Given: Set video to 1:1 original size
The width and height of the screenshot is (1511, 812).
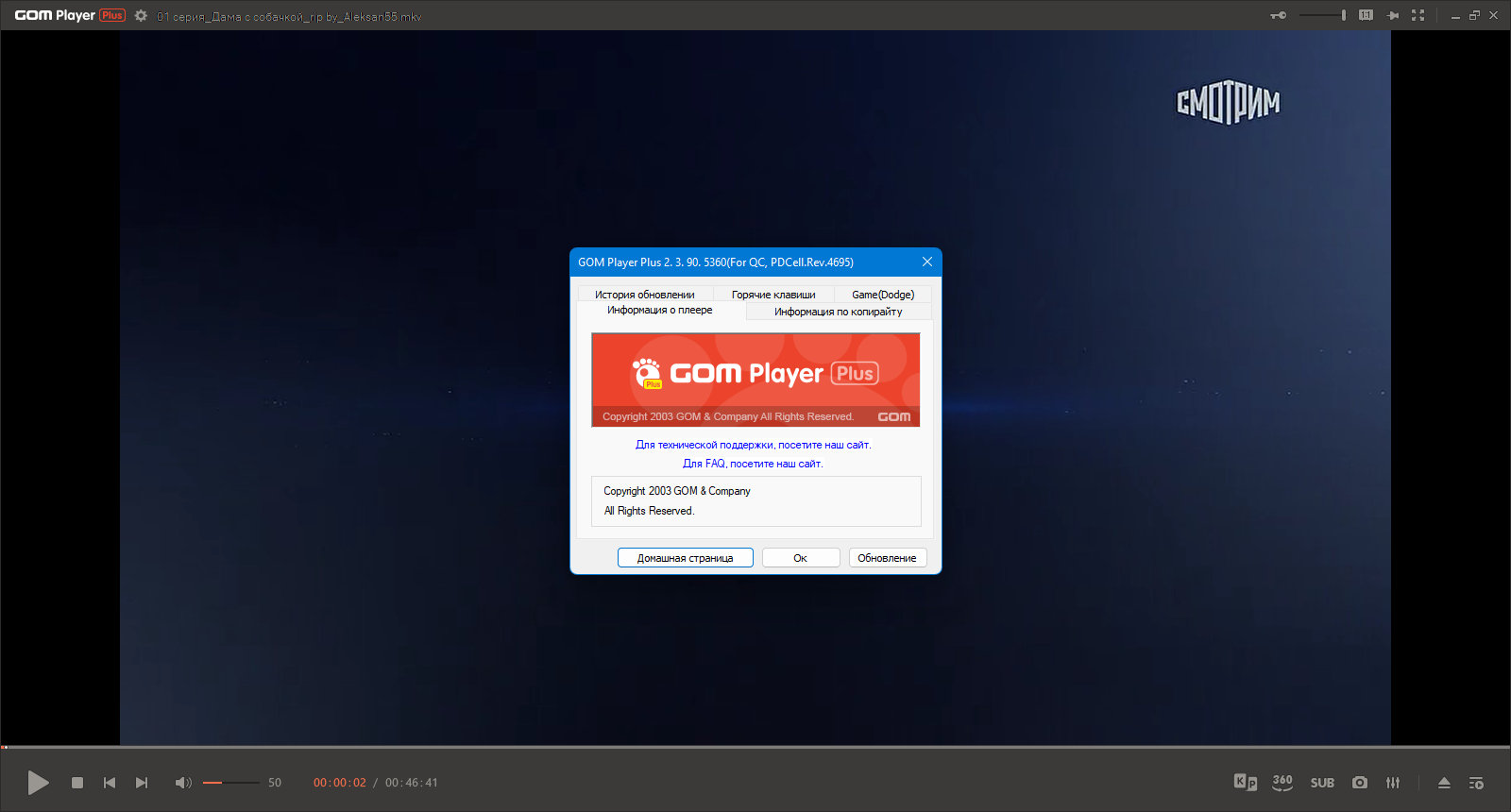Looking at the screenshot, I should [1366, 15].
